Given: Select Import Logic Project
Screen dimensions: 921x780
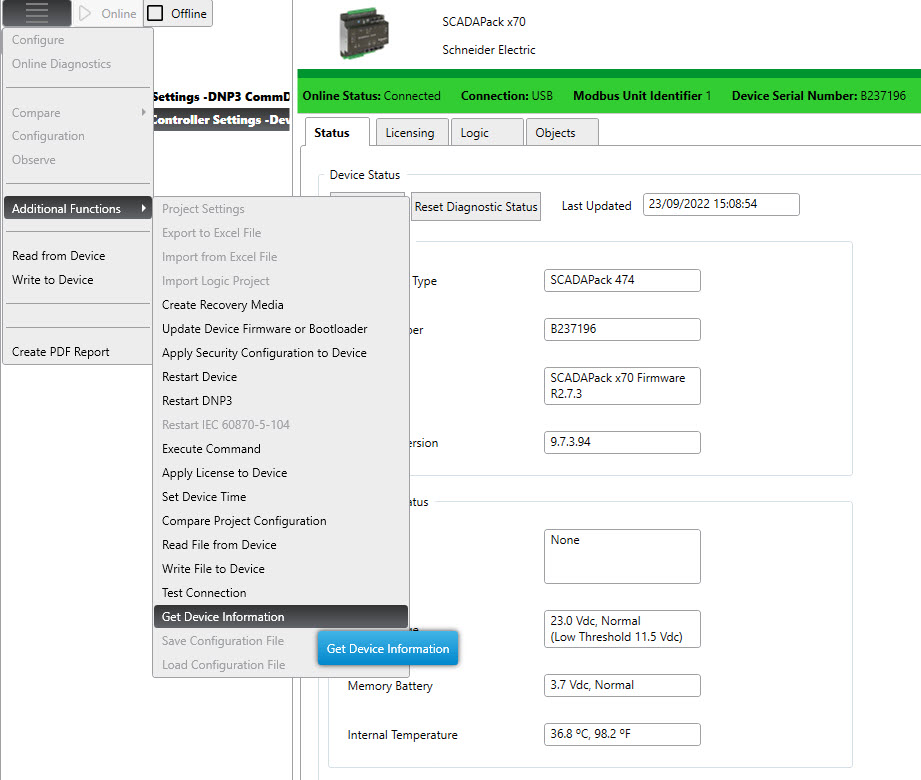Looking at the screenshot, I should click(216, 281).
